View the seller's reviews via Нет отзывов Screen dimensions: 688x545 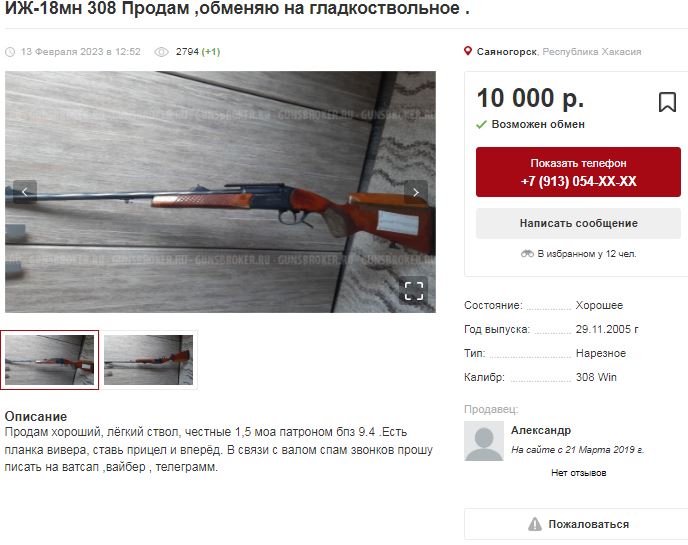pos(578,473)
